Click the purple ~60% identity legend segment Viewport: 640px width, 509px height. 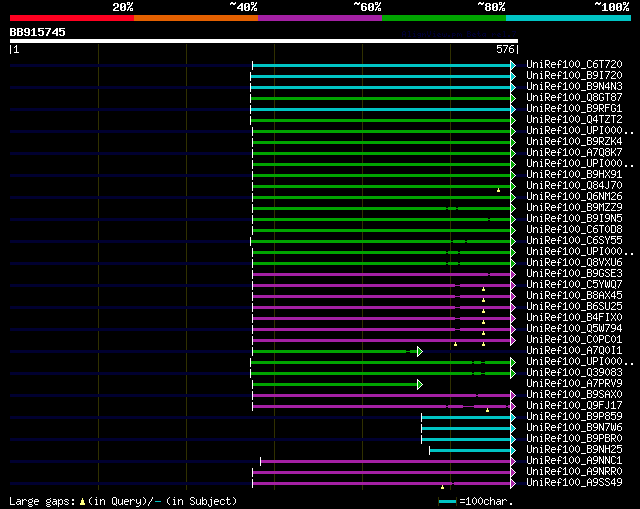coord(320,18)
